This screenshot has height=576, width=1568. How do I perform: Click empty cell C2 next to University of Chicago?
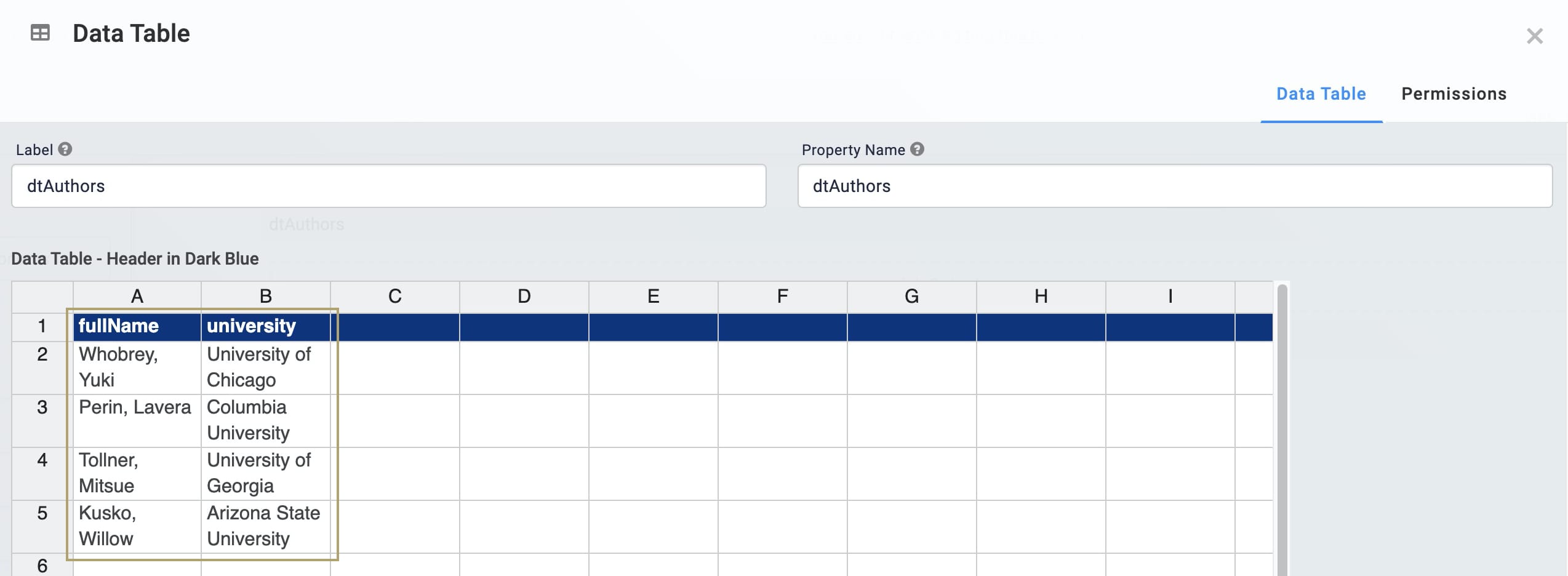tap(395, 367)
